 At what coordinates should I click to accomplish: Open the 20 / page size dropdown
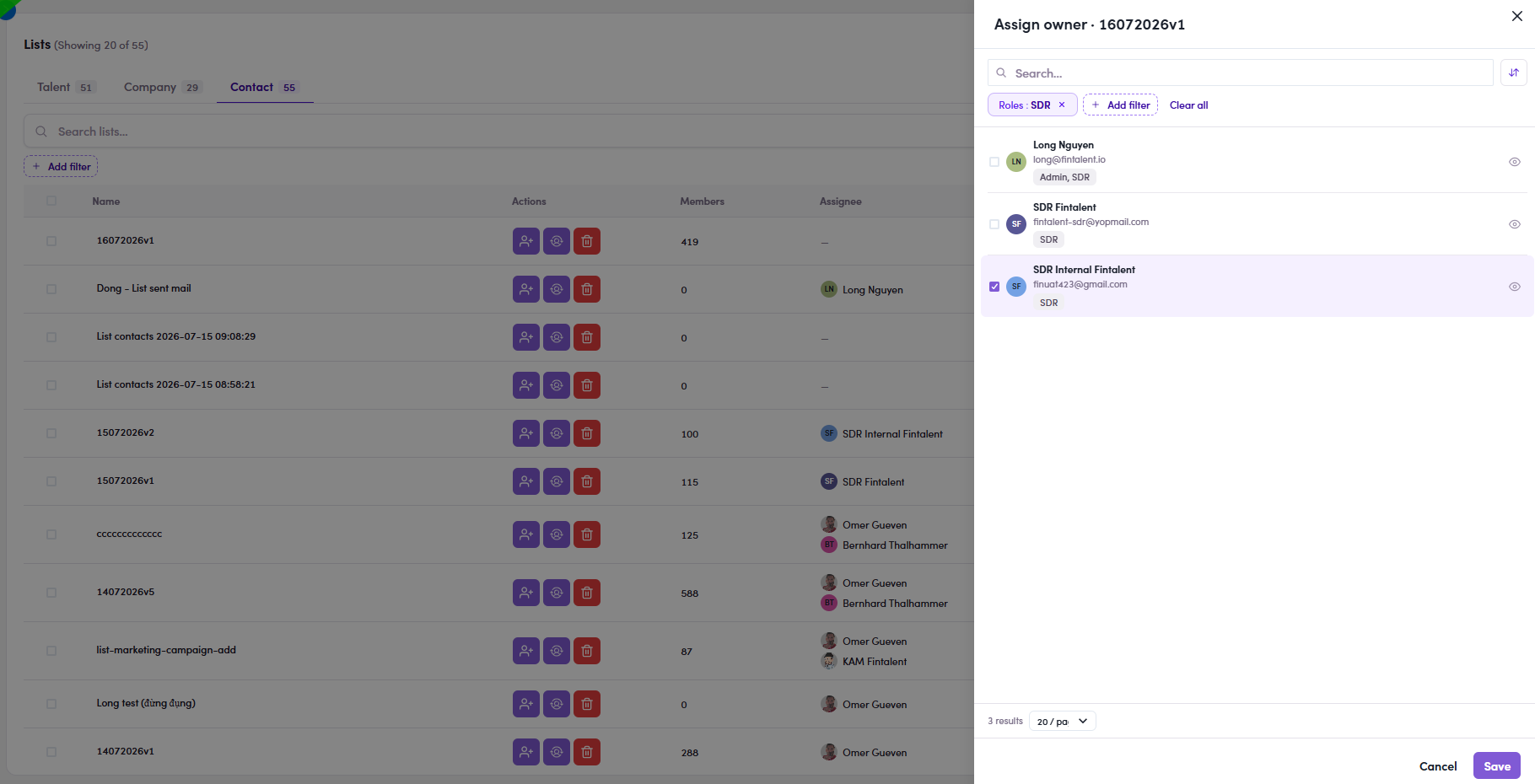(1063, 722)
